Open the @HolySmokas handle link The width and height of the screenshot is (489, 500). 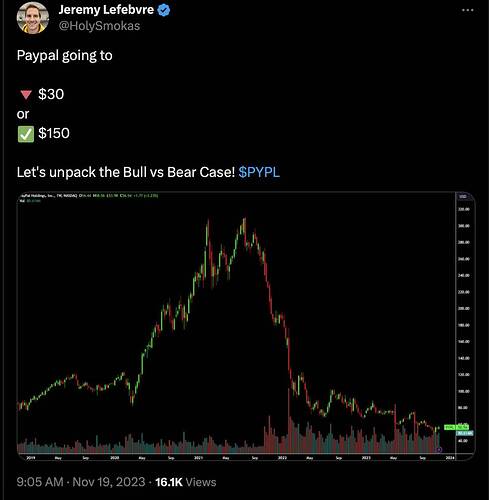(99, 26)
